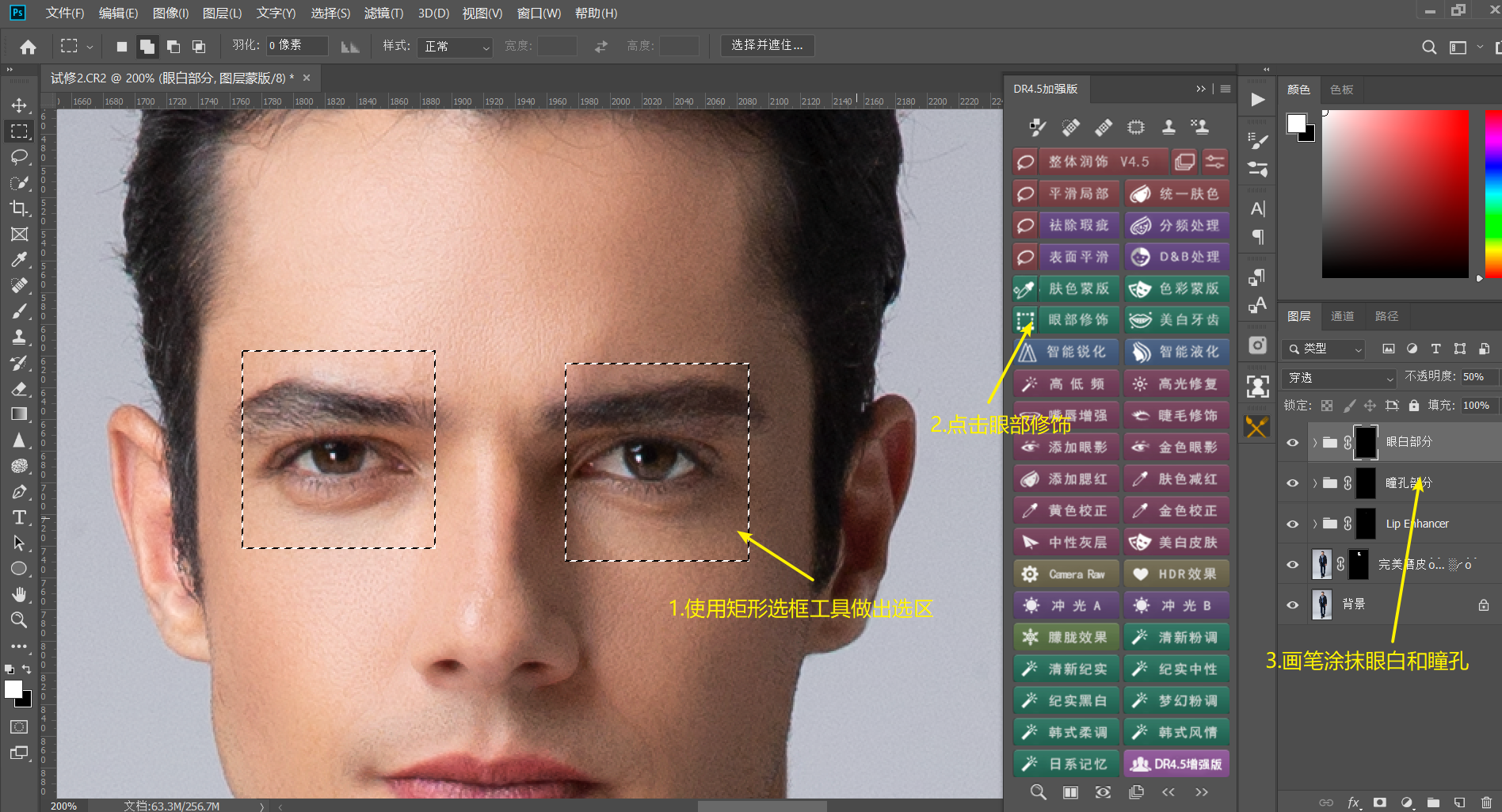Click the Home icon in options bar
The image size is (1502, 812).
(29, 47)
